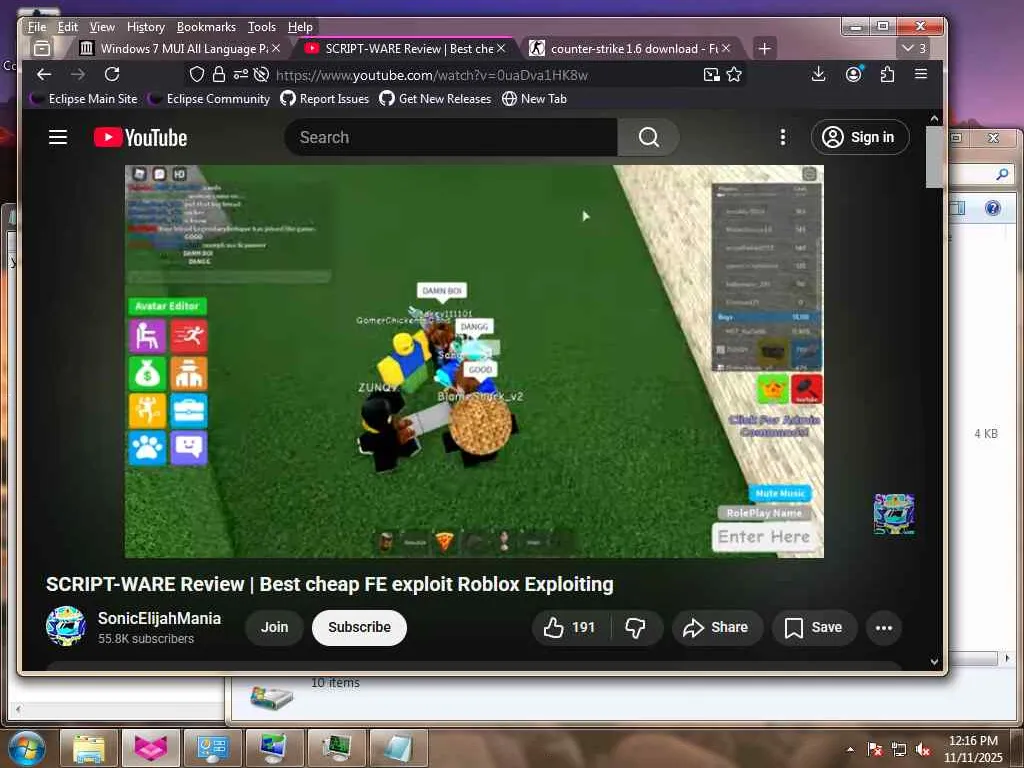Click the YouTube search magnifier button
Screen dimensions: 1024x768
coord(648,137)
